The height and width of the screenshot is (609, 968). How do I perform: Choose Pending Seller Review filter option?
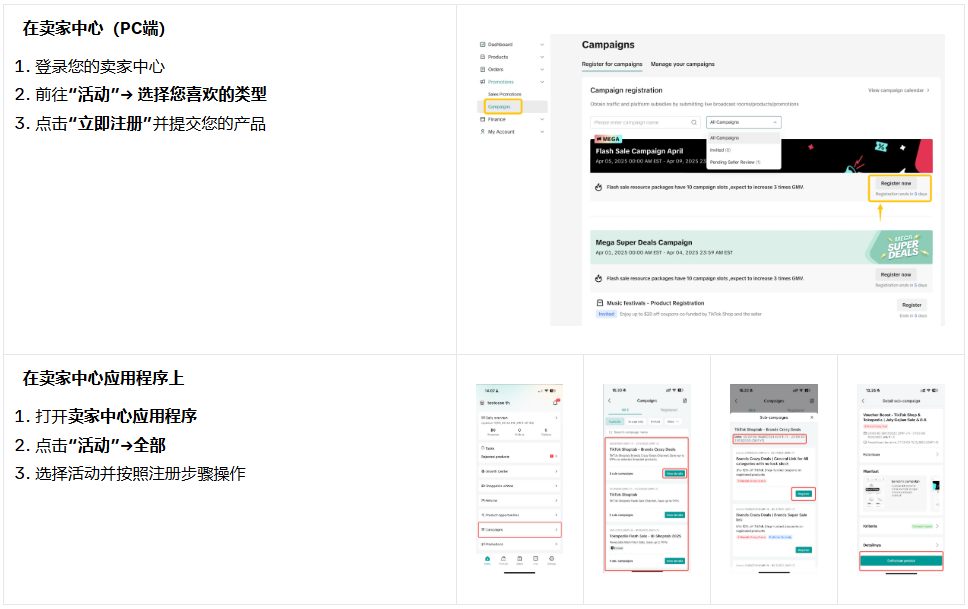point(735,162)
